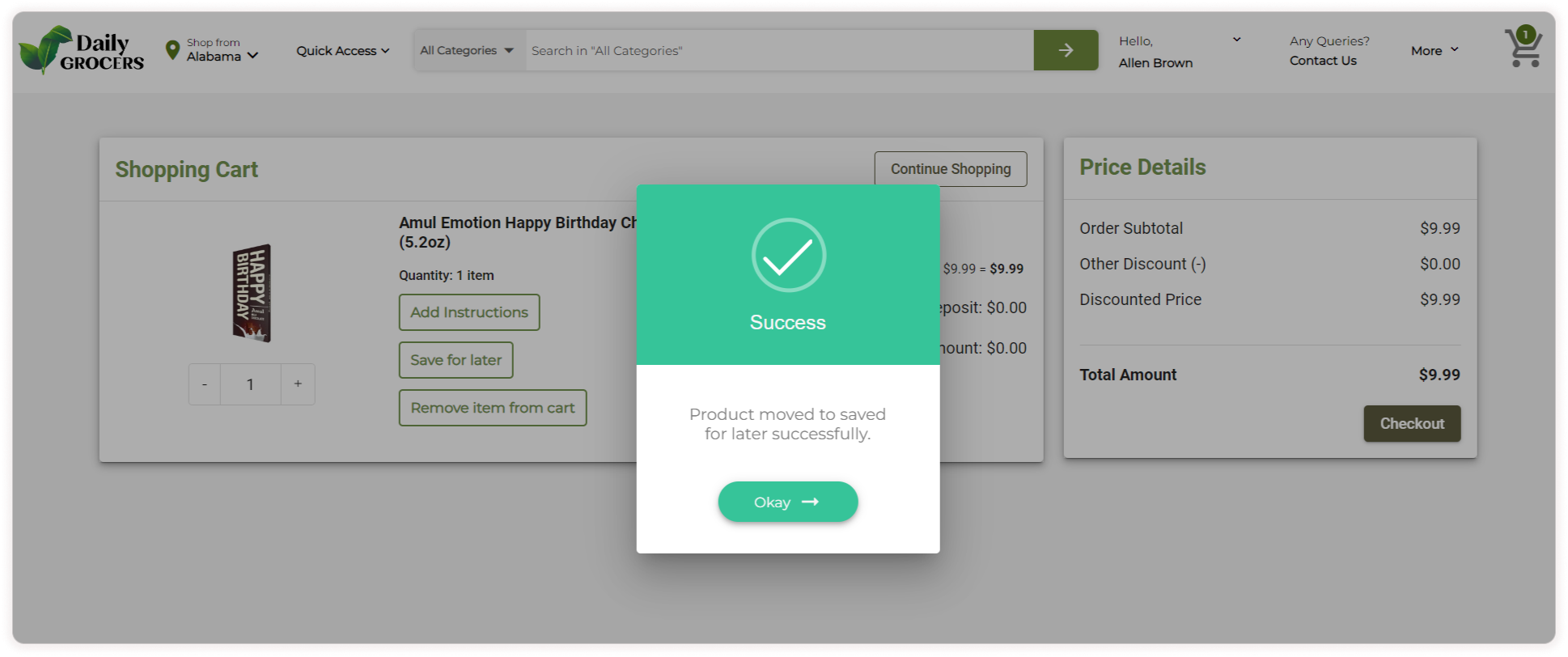Click the success checkmark icon
Viewport: 1568px width, 657px height.
tap(788, 255)
